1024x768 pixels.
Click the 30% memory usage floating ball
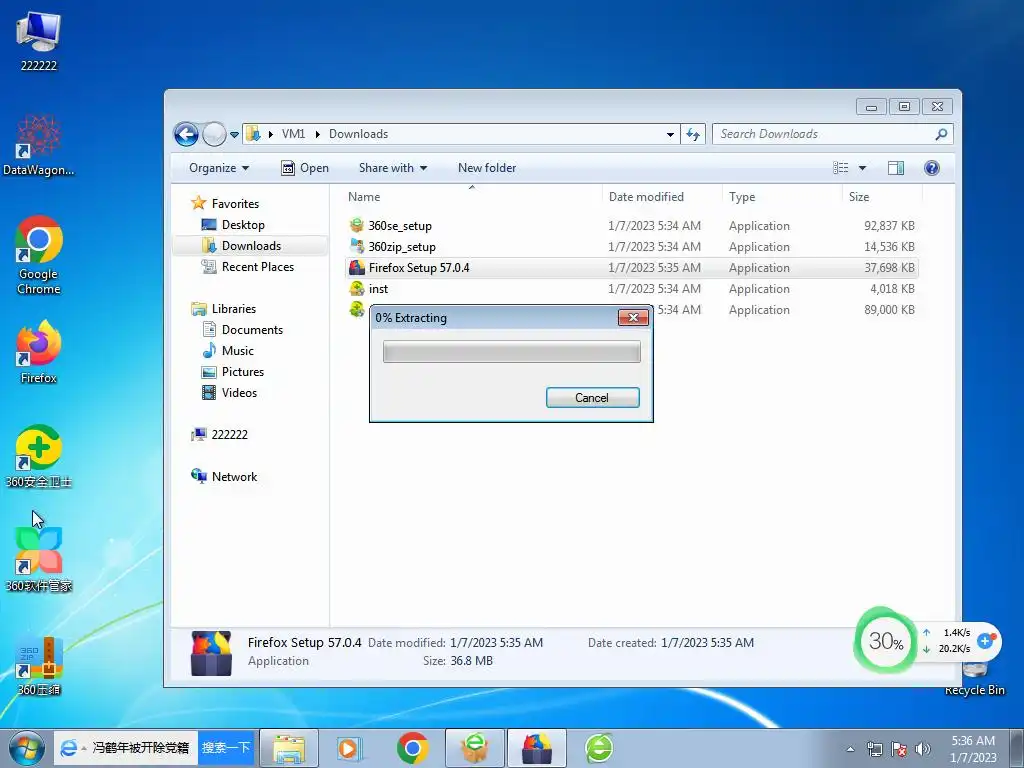pos(885,641)
